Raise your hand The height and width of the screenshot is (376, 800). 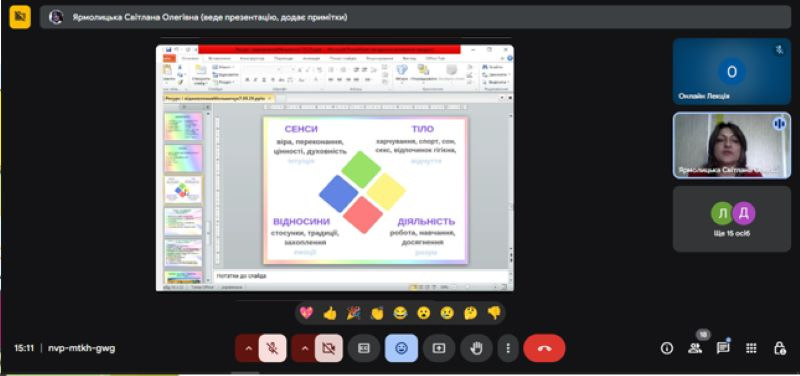[477, 348]
